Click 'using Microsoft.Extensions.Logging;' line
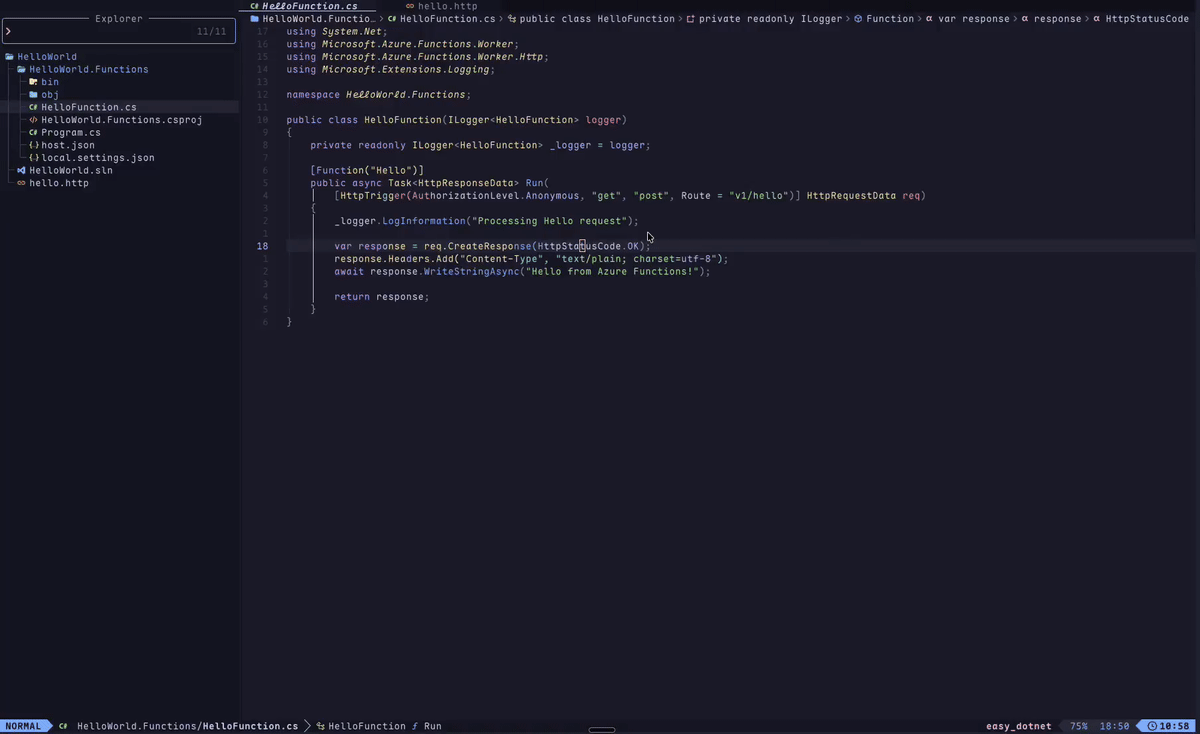 390,69
